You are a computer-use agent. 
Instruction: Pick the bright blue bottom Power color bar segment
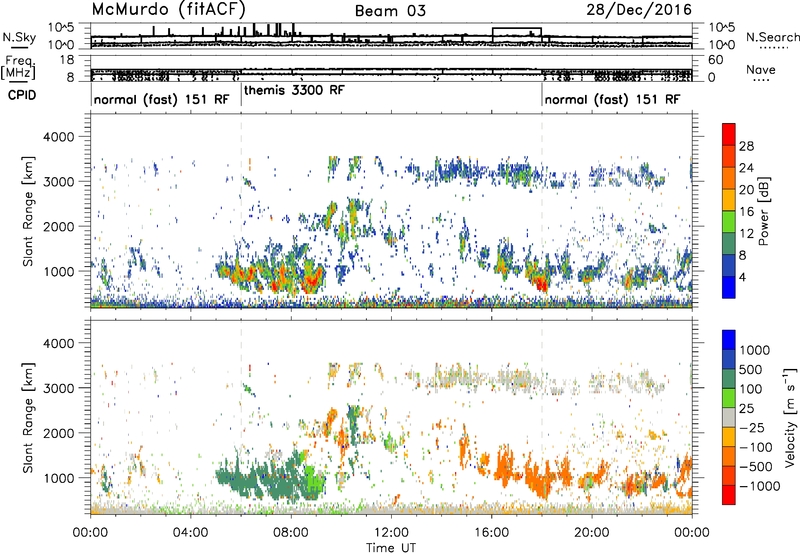point(729,287)
